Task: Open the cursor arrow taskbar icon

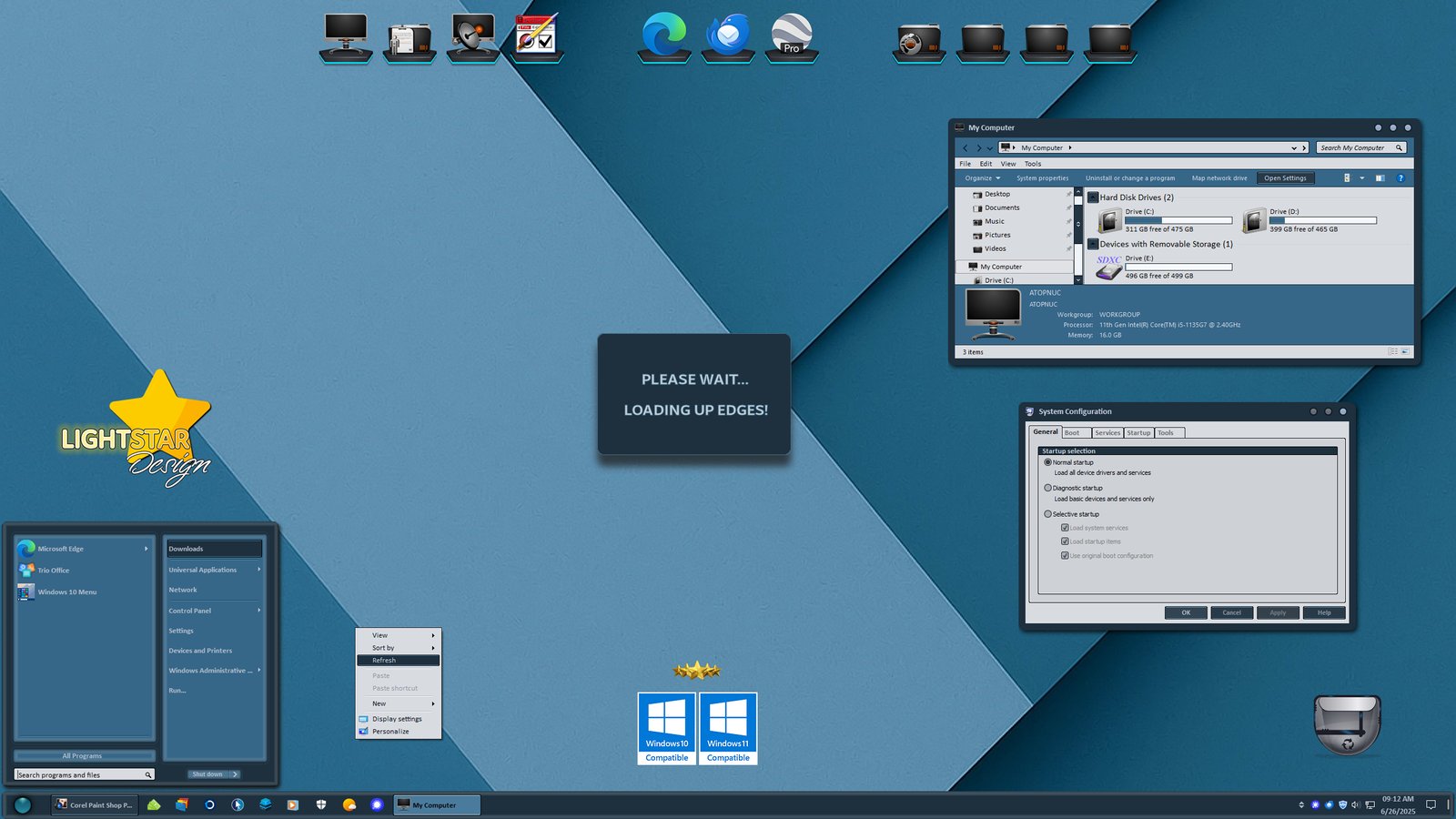Action: 238,804
